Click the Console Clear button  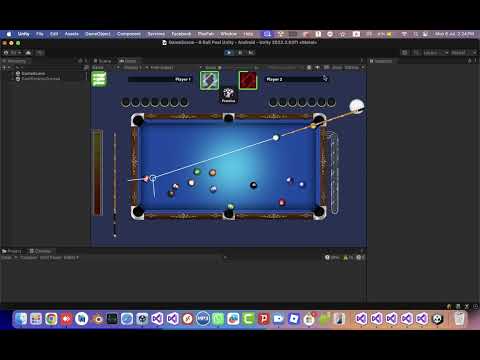[6, 258]
